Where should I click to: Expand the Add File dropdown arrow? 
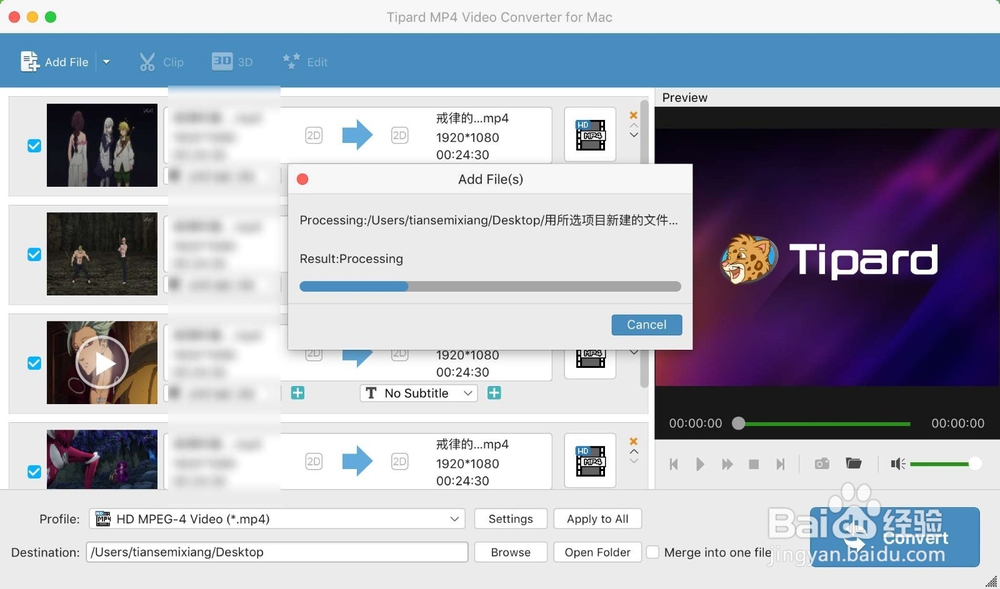point(105,61)
